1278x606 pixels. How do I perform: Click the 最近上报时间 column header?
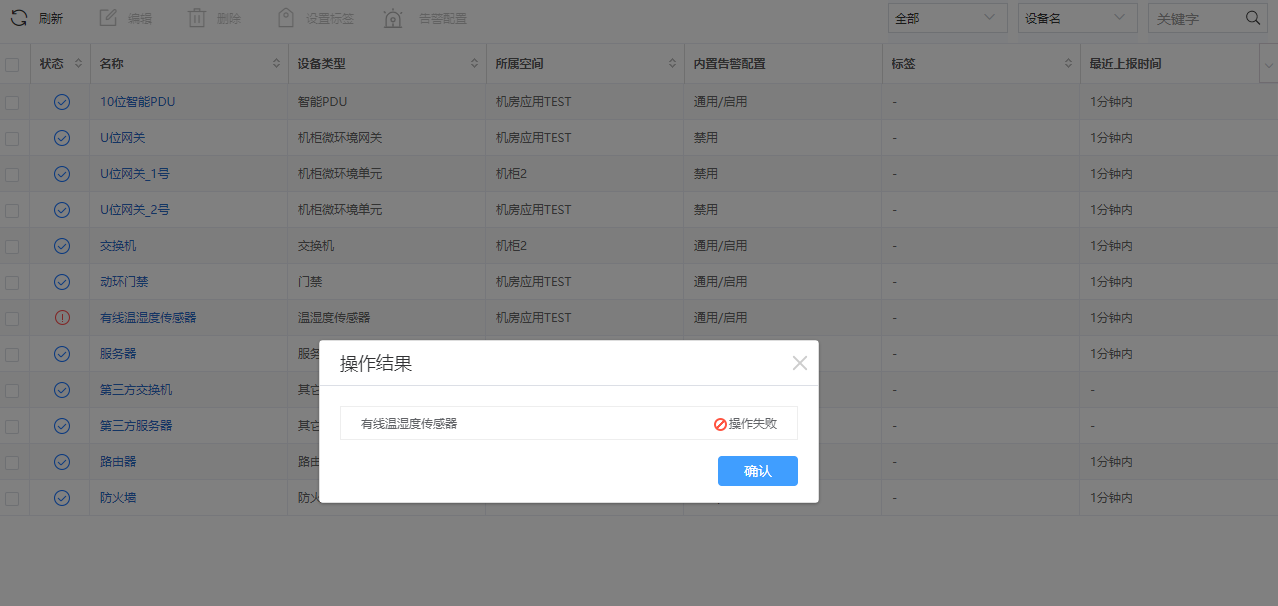click(1125, 64)
